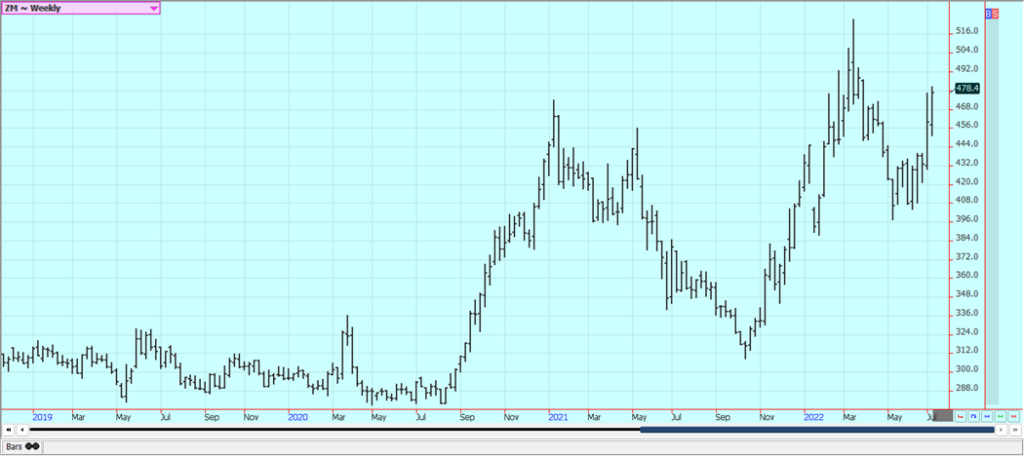Screen dimensions: 1024x456
Task: Click the 324.0 price axis label
Action: (x=966, y=332)
